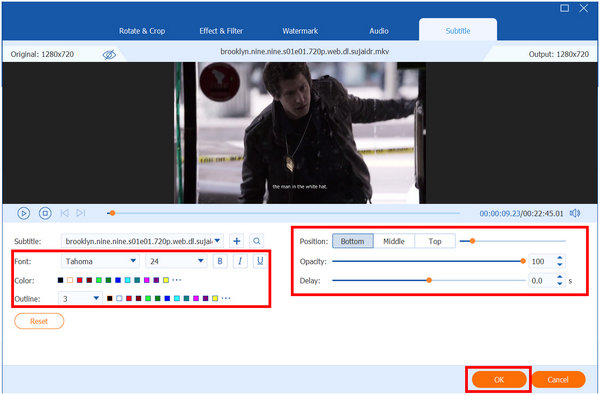Open the Watermark tab
This screenshot has height=395, width=600.
pos(300,31)
